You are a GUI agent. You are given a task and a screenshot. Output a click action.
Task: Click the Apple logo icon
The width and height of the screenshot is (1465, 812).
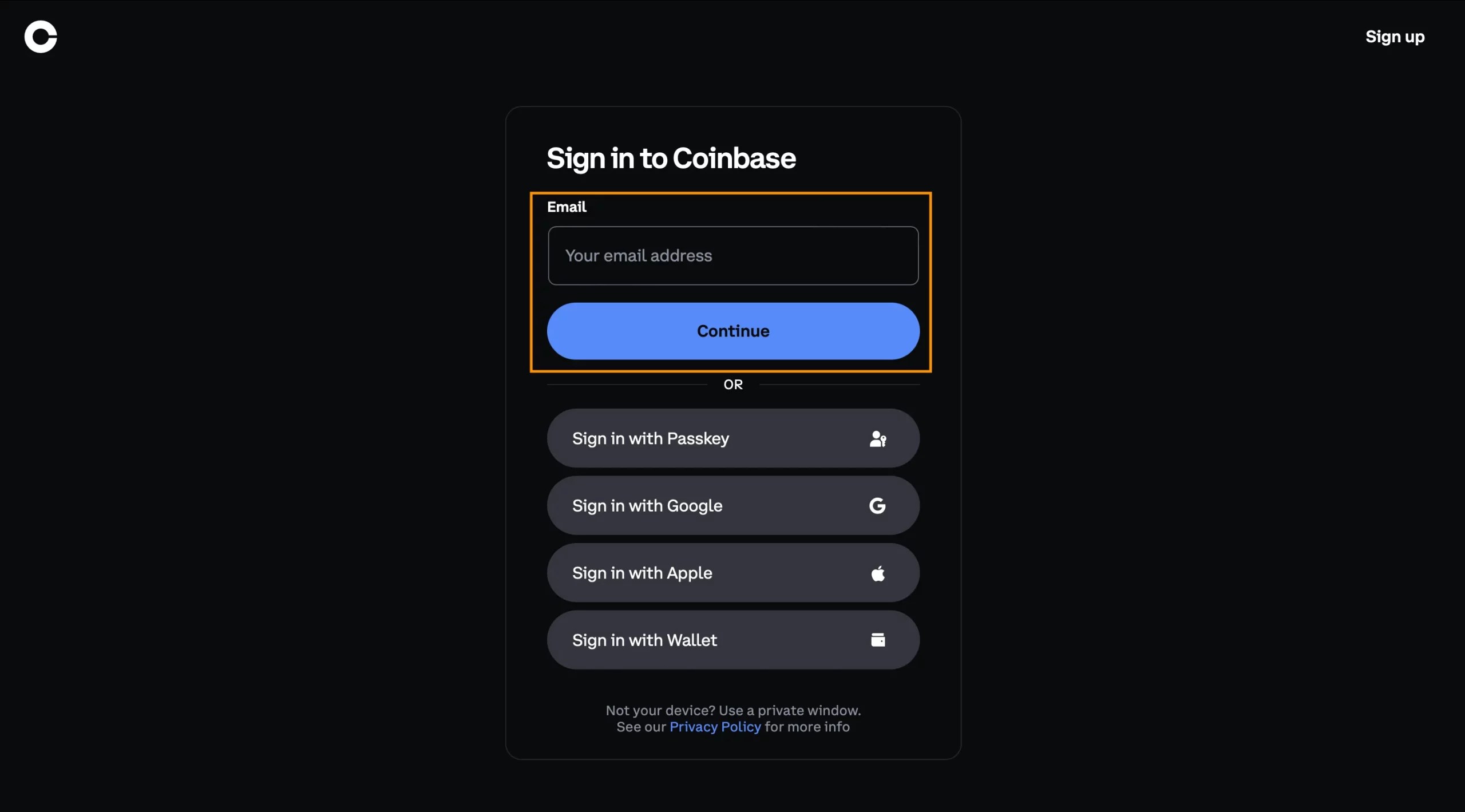tap(877, 573)
